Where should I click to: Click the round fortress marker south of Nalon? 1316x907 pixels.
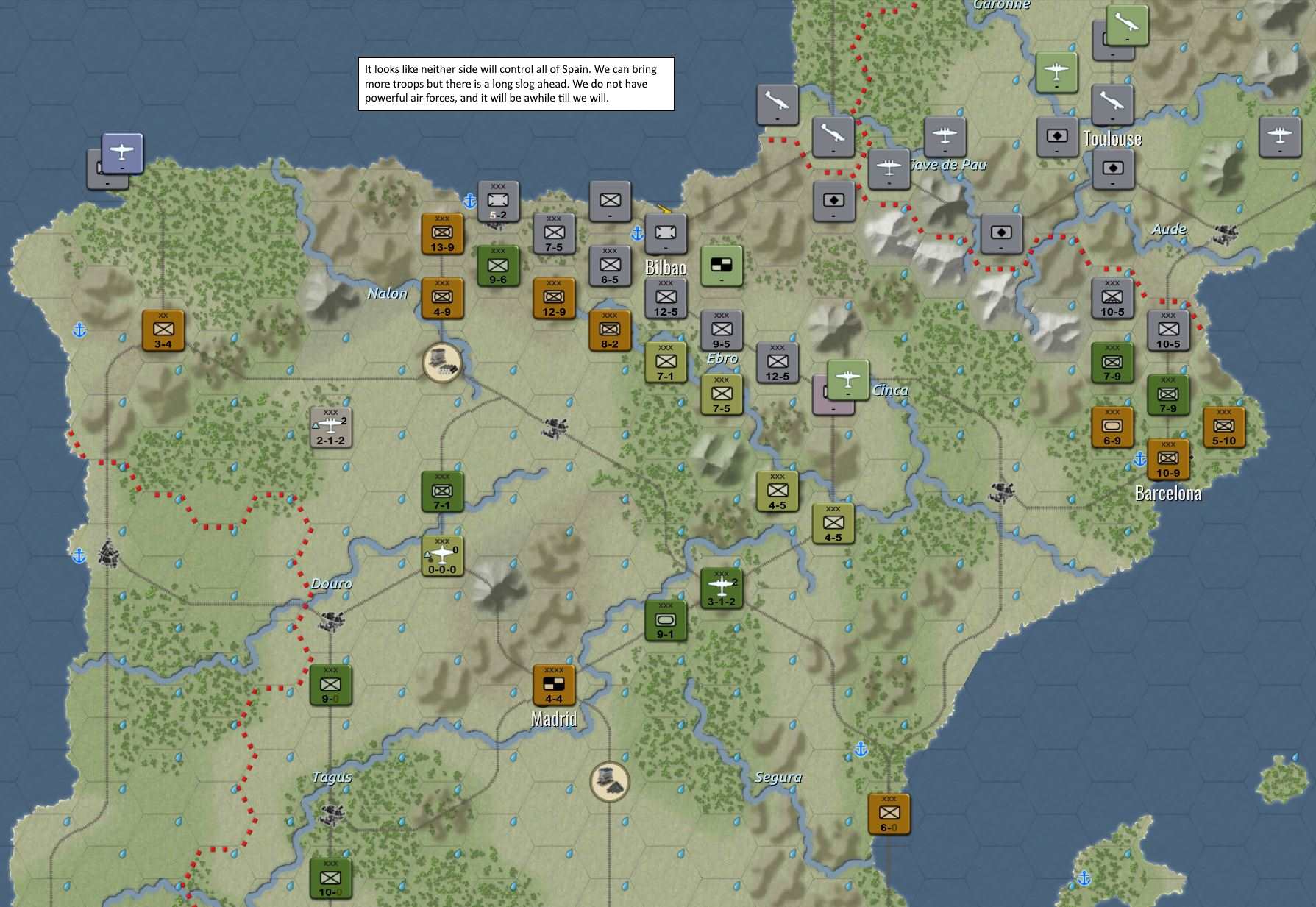point(442,362)
